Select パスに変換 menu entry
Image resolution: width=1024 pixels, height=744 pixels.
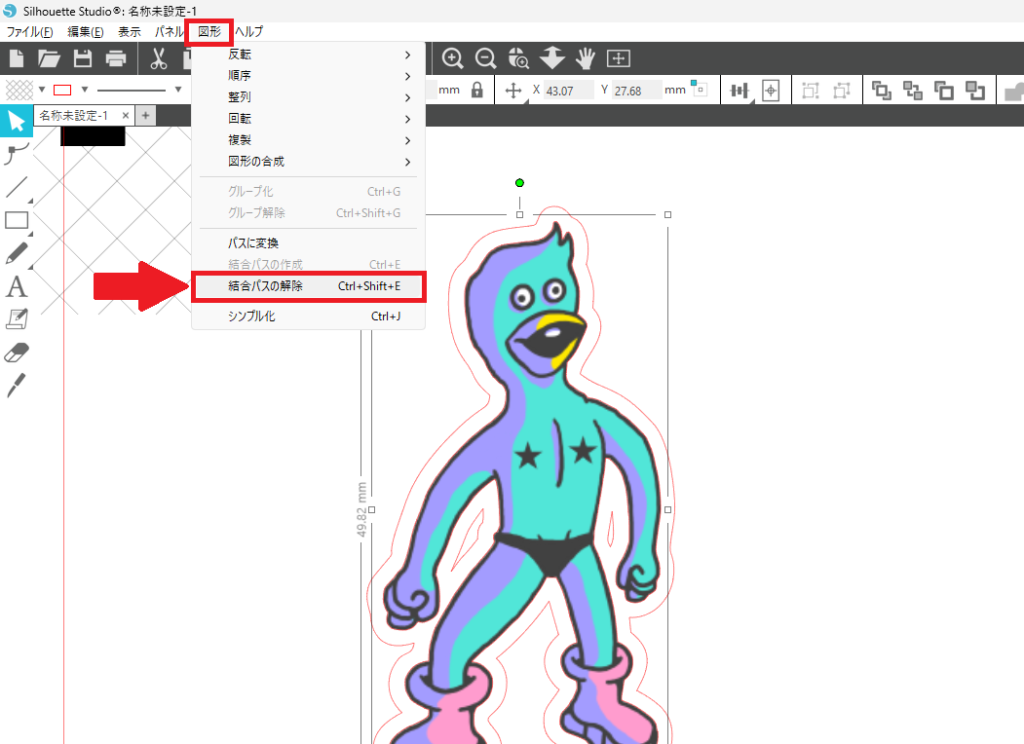pos(308,244)
